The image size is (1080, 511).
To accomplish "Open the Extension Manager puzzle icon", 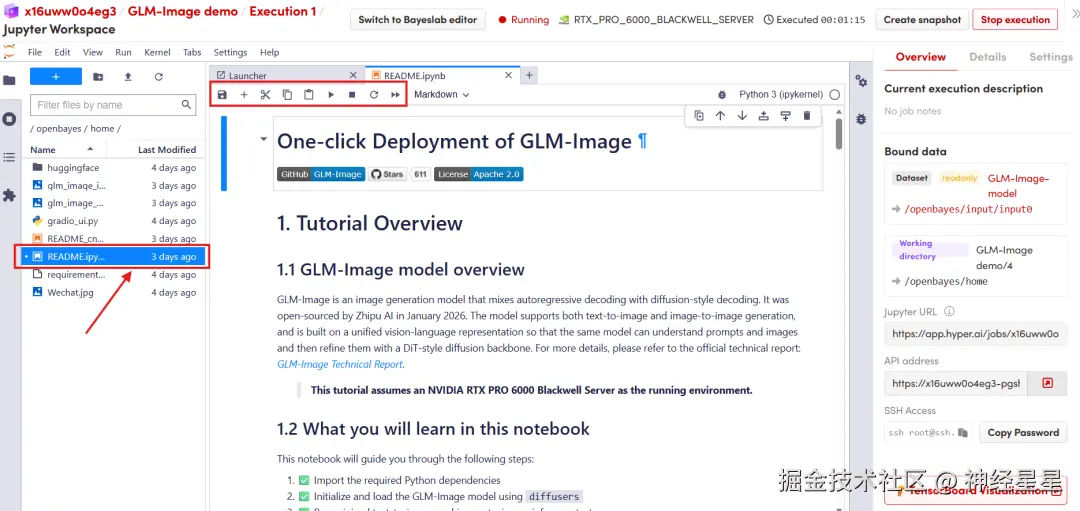I will pyautogui.click(x=9, y=196).
